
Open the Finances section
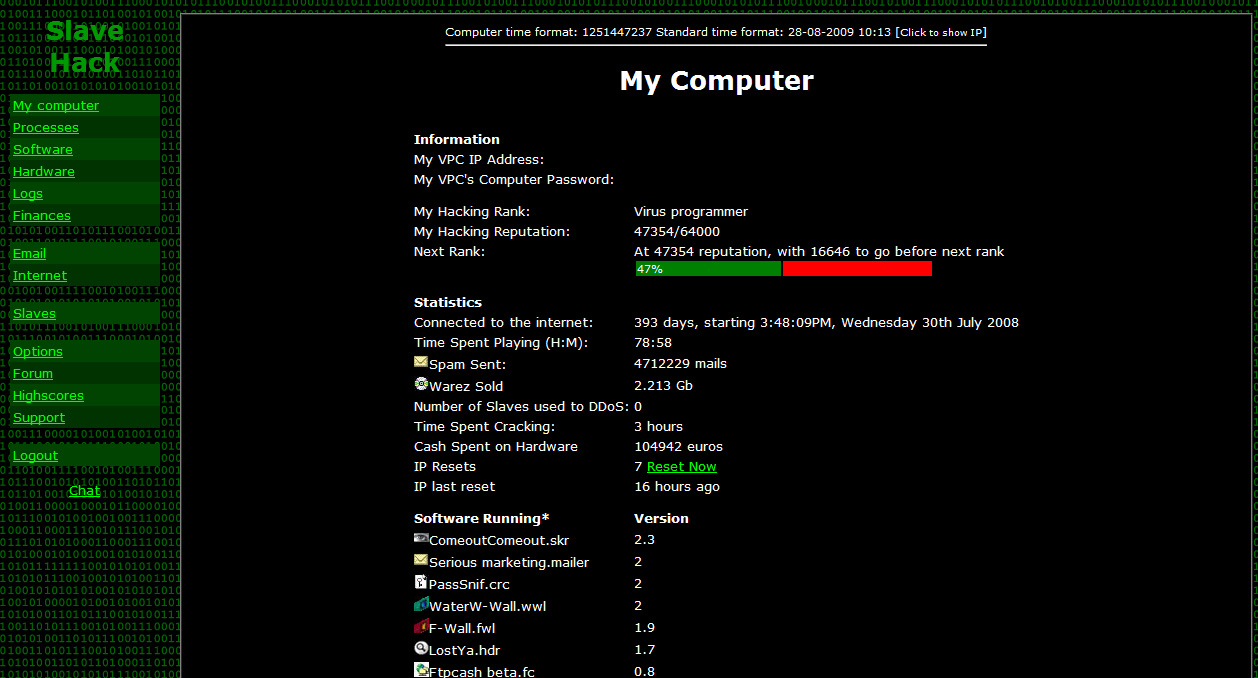(x=41, y=215)
